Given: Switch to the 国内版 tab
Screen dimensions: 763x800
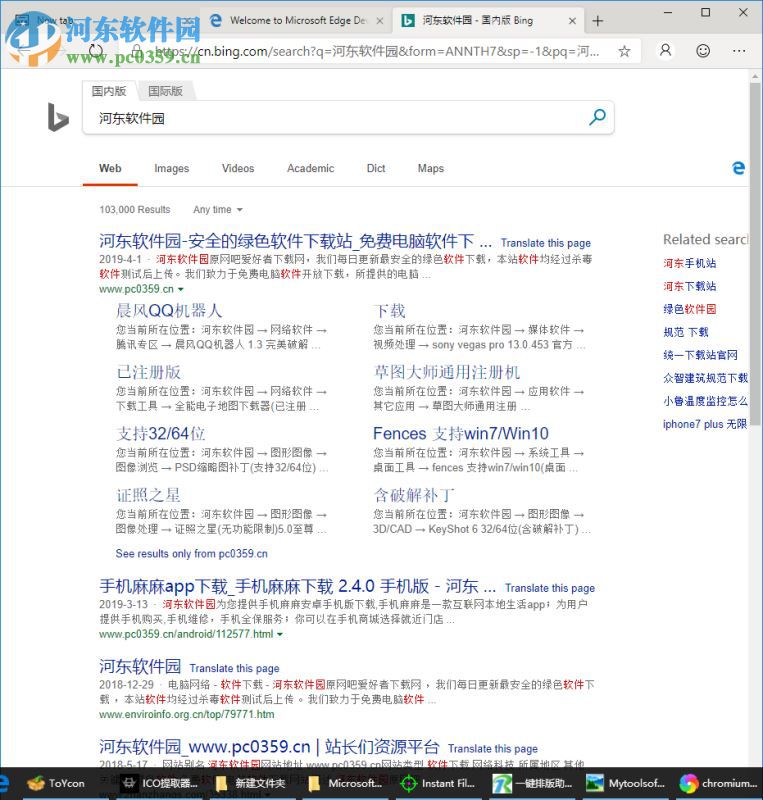Looking at the screenshot, I should [109, 91].
